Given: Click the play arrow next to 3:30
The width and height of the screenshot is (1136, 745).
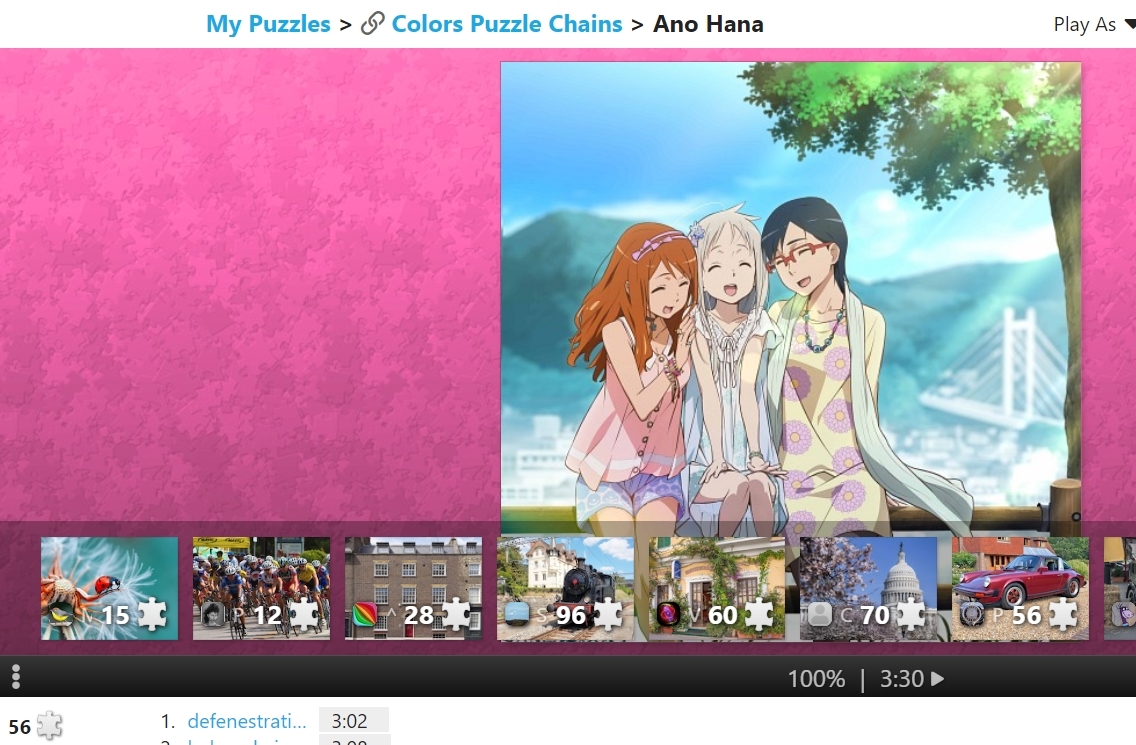Looking at the screenshot, I should [x=937, y=679].
